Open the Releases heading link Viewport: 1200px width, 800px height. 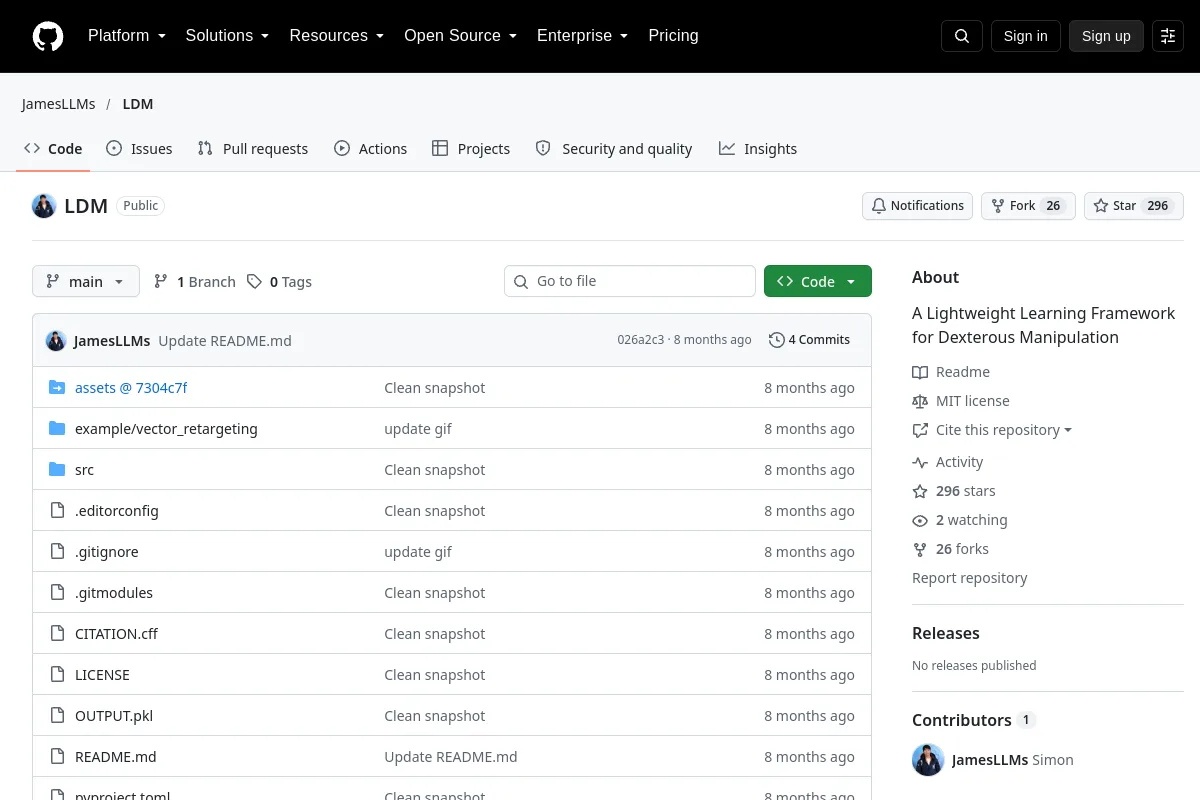[x=946, y=633]
